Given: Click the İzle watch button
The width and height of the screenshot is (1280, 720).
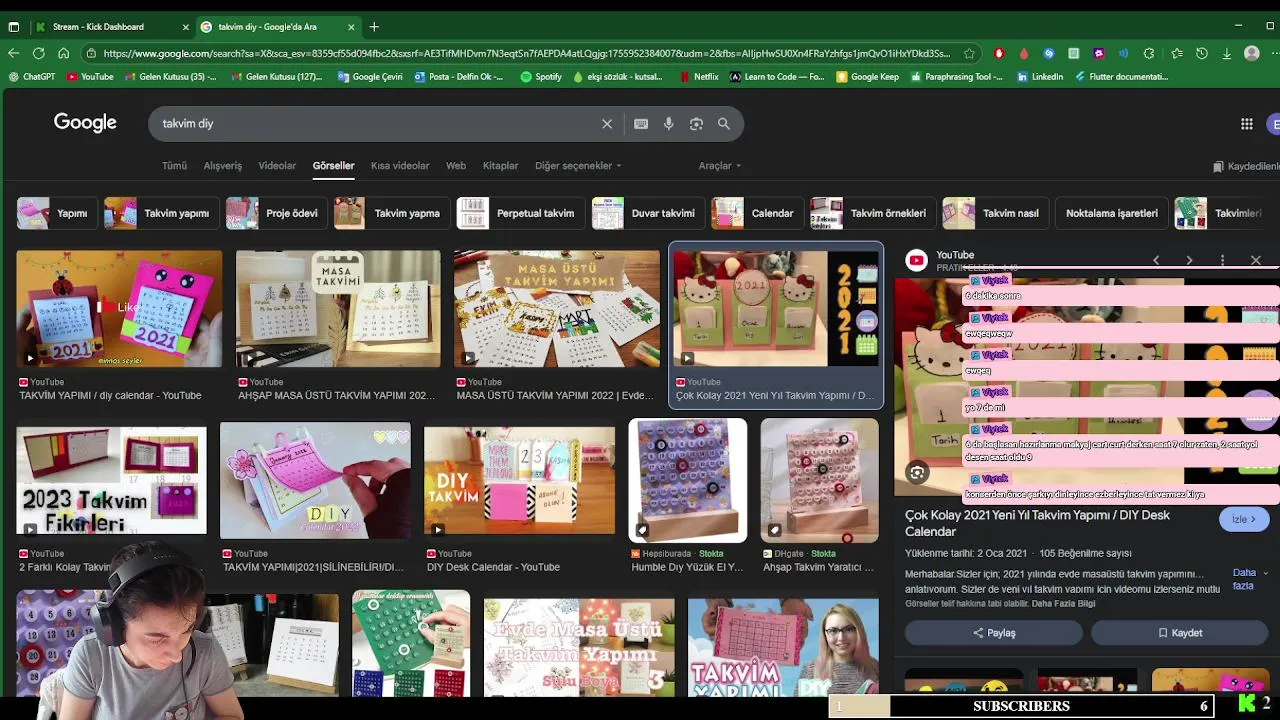Looking at the screenshot, I should point(1244,519).
